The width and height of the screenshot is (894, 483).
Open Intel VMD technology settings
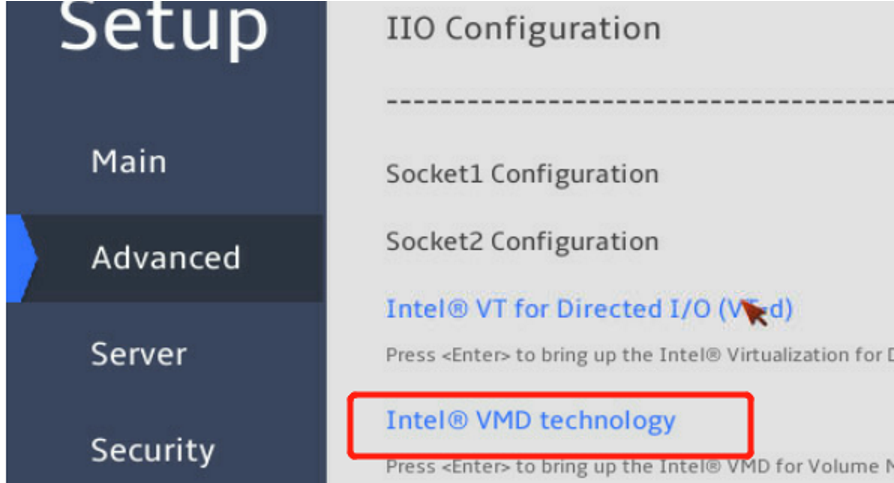530,420
